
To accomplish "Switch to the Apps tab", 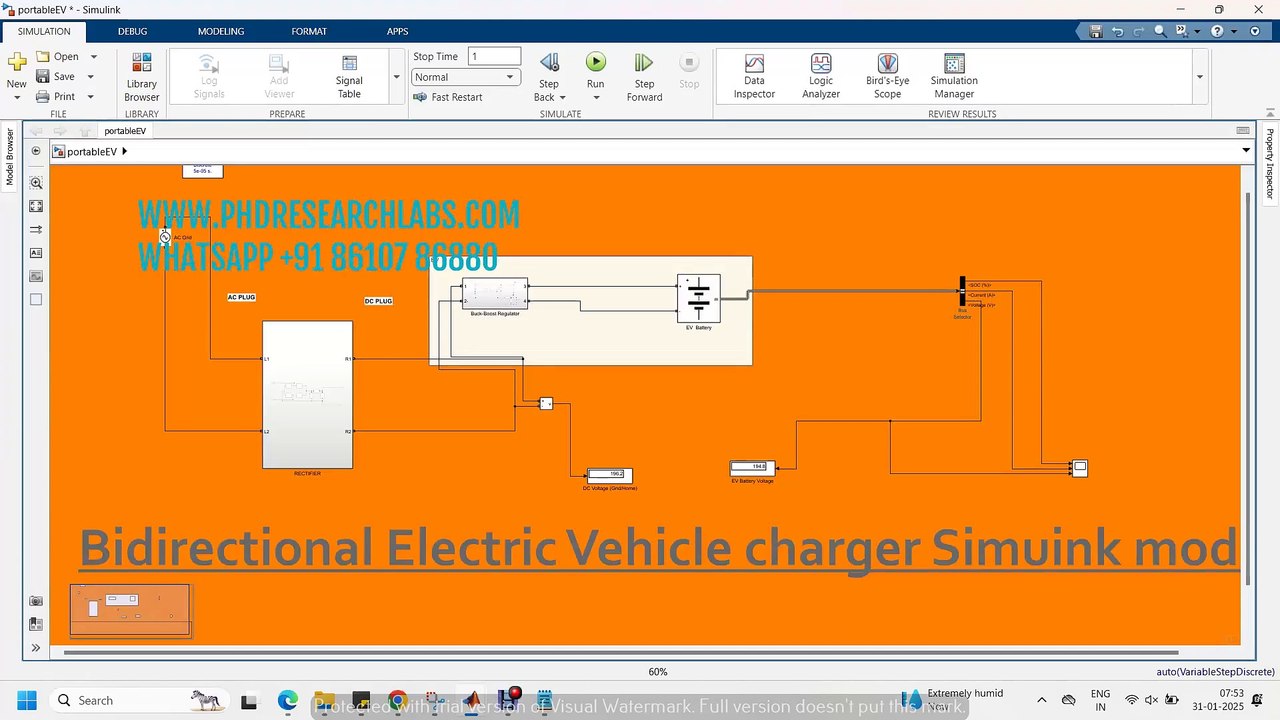I will (x=397, y=31).
